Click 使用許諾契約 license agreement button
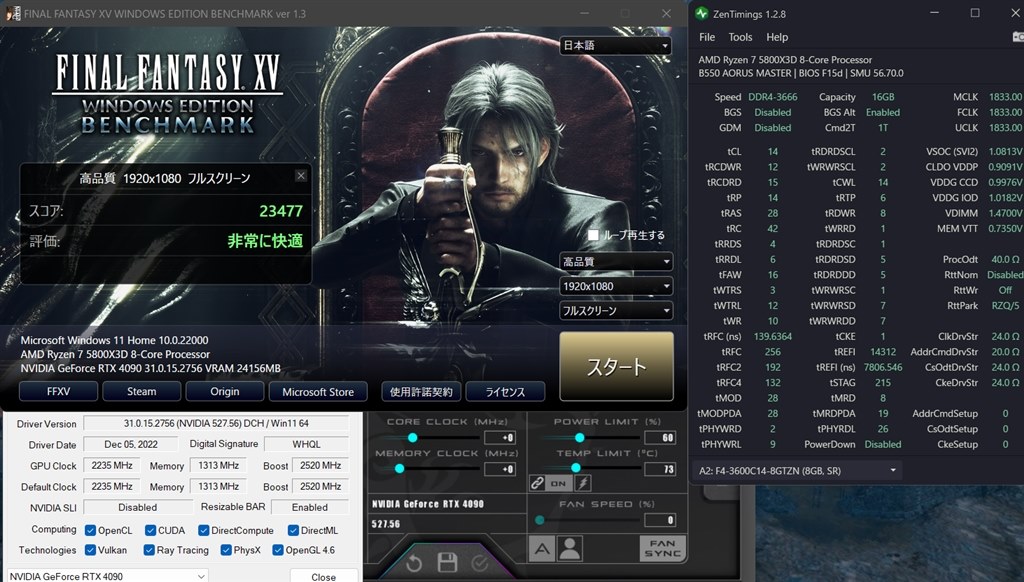Viewport: 1024px width, 582px height. [x=421, y=391]
